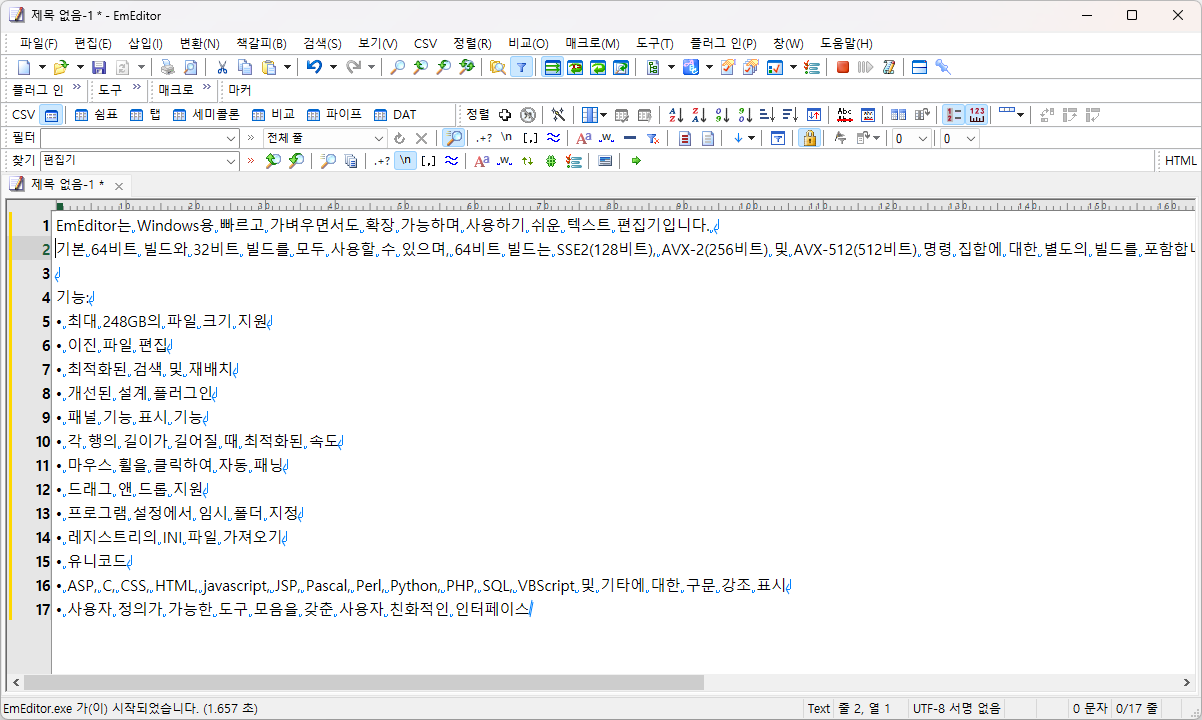Open Find with the magnifier icon in main toolbar
This screenshot has width=1202, height=720.
pos(397,67)
